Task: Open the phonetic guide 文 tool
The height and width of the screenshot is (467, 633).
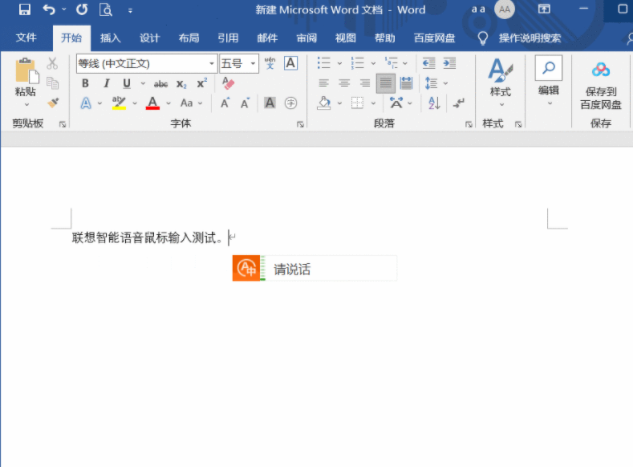Action: (x=270, y=63)
